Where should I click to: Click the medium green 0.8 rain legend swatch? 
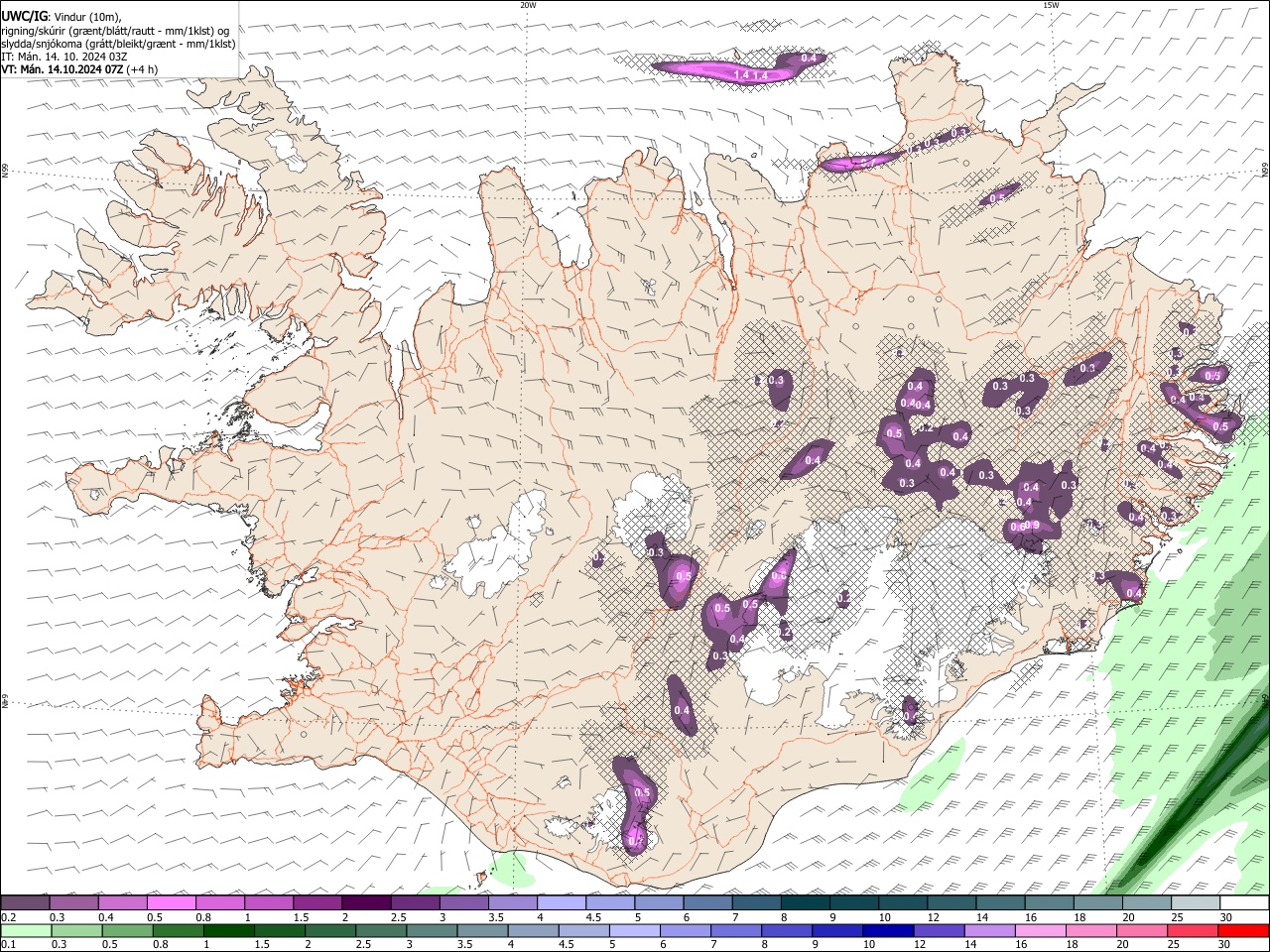pos(178,930)
